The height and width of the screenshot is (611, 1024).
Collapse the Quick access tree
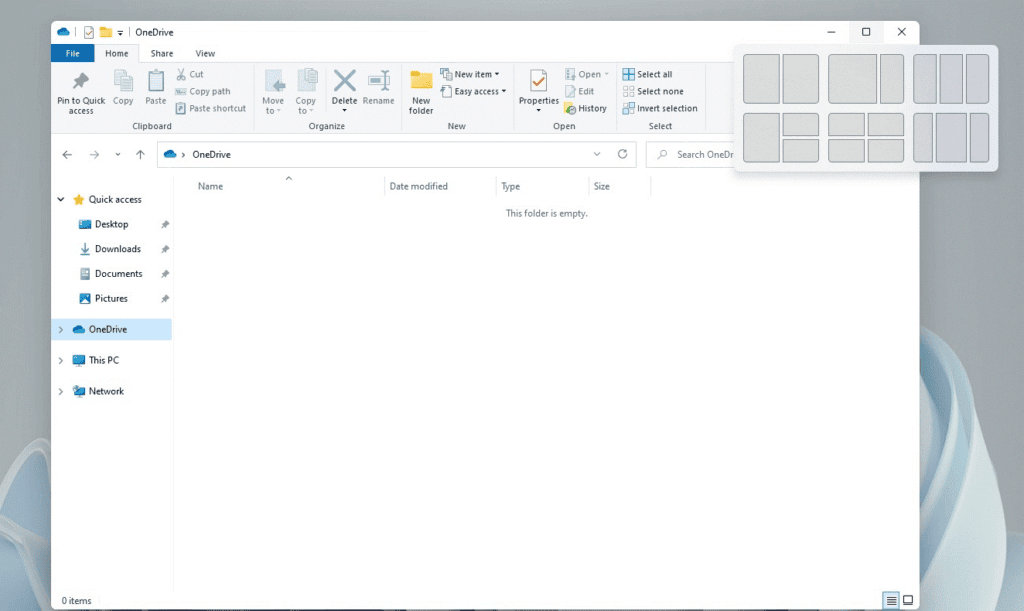click(61, 199)
